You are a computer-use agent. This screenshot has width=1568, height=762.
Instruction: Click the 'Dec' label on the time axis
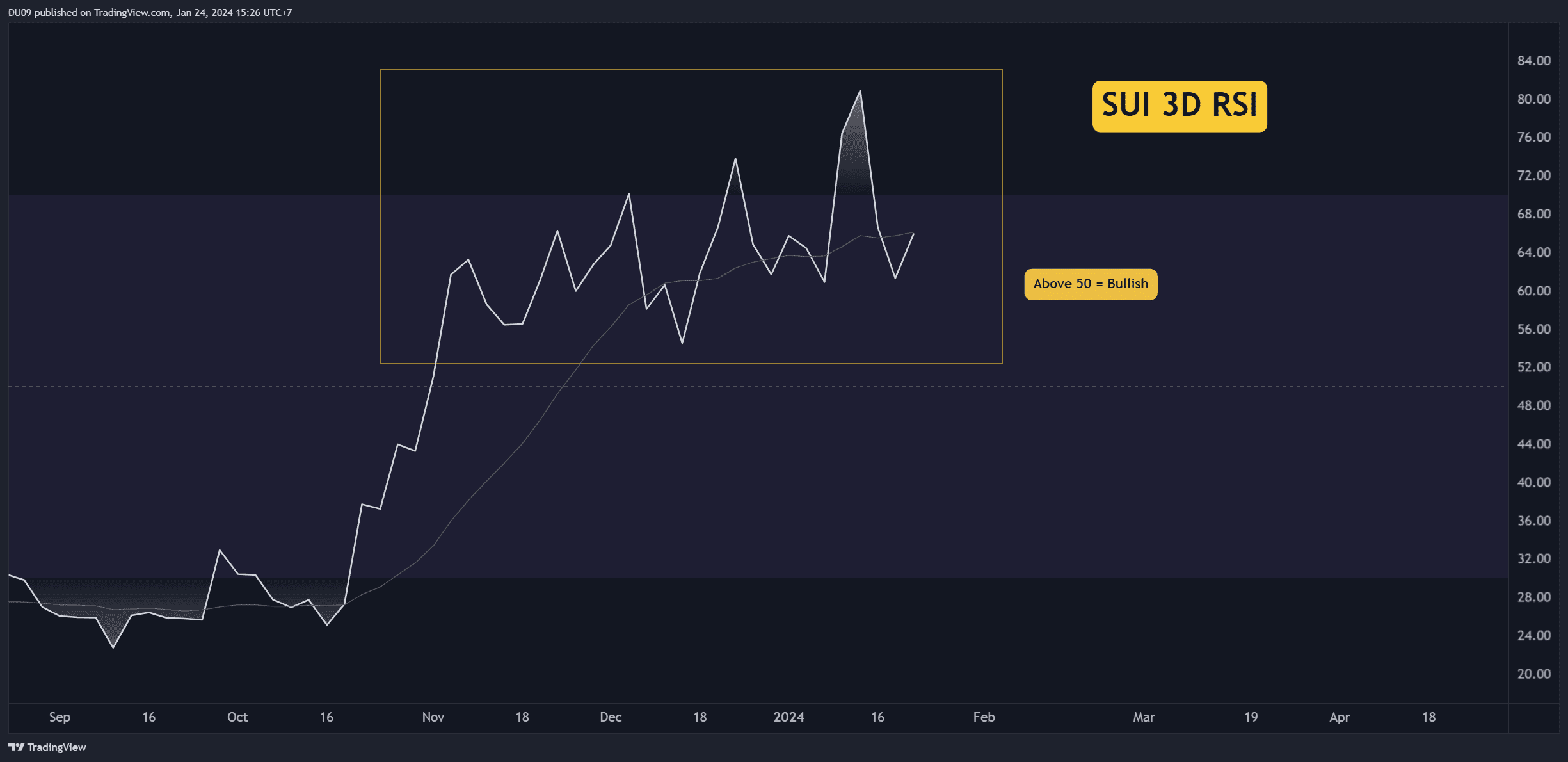pos(611,717)
